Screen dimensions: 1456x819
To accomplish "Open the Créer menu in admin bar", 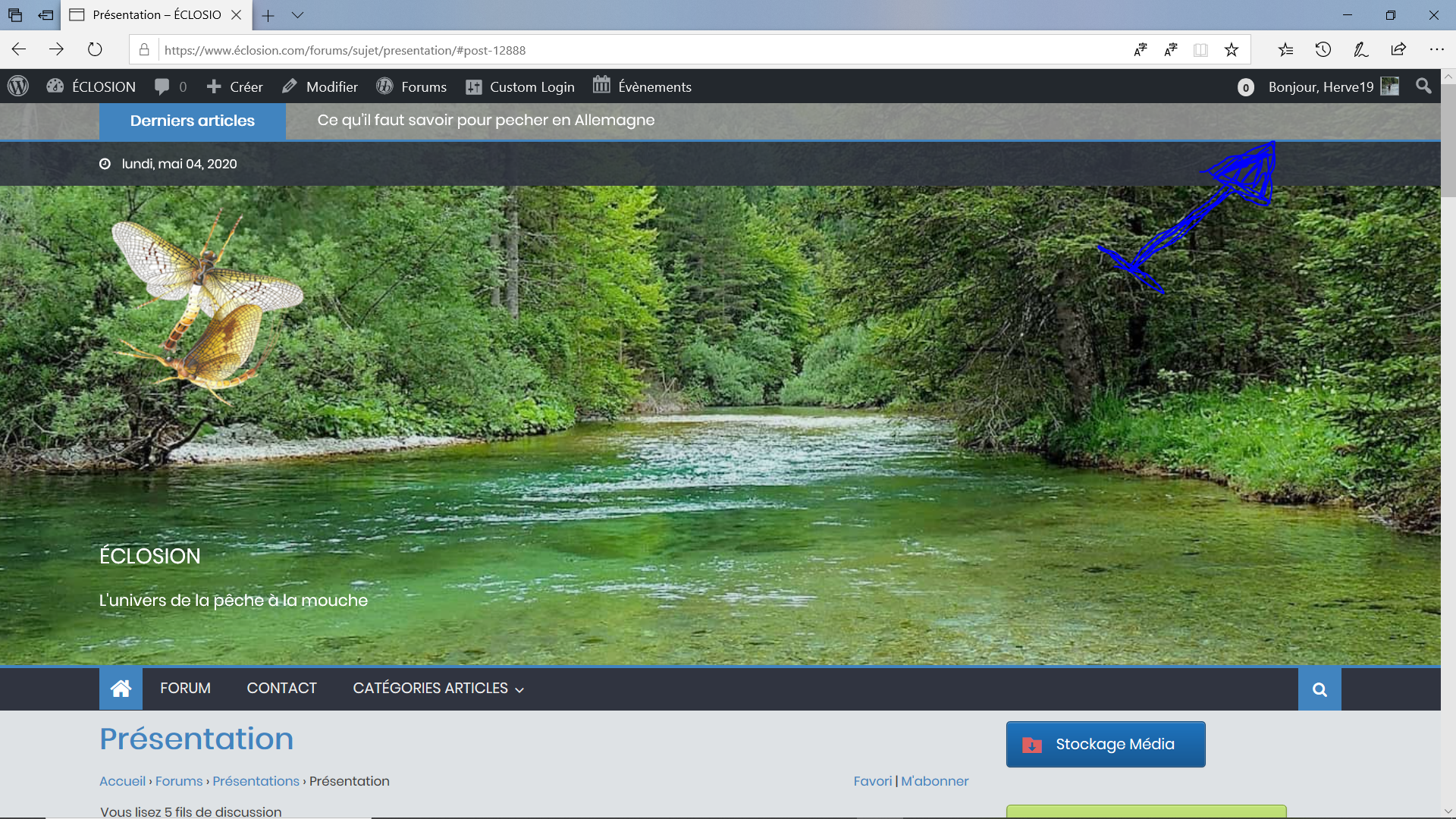I will tap(235, 86).
